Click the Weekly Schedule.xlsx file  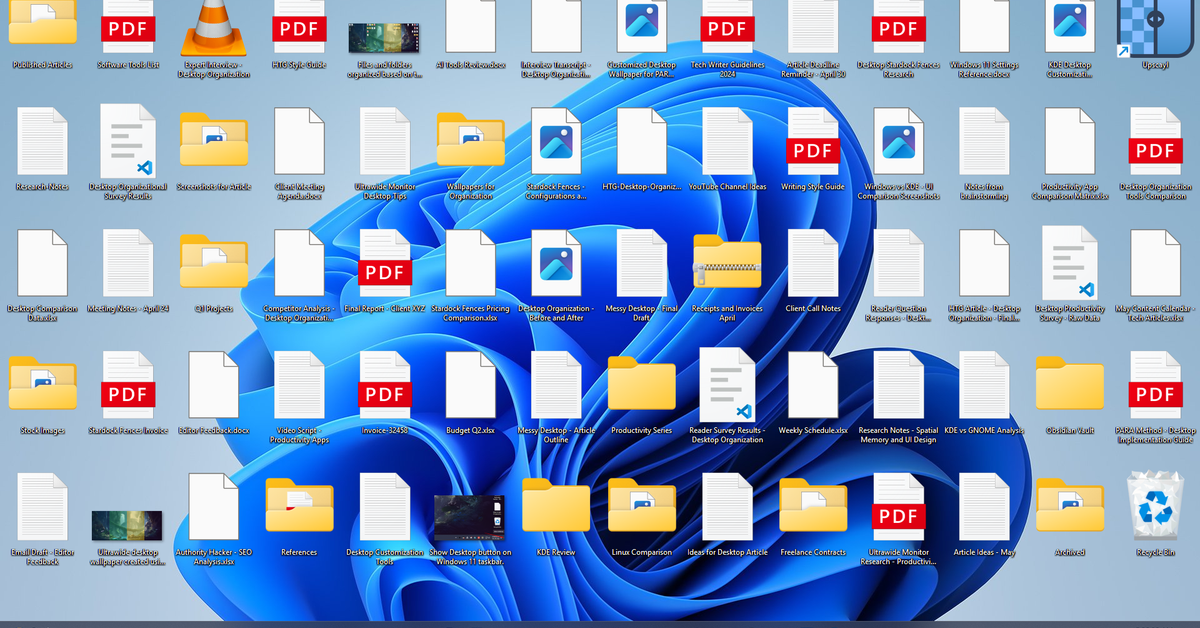[812, 385]
